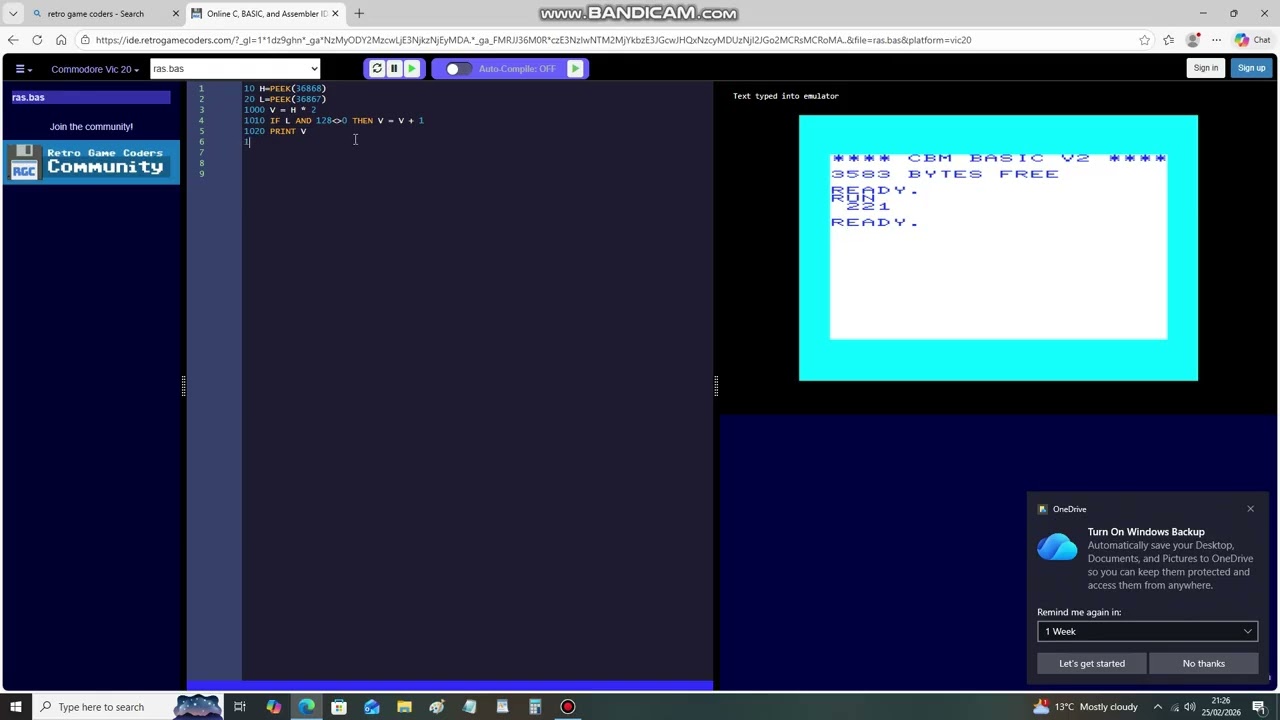1280x720 pixels.
Task: Open Copilot from the taskbar
Action: pos(273,707)
